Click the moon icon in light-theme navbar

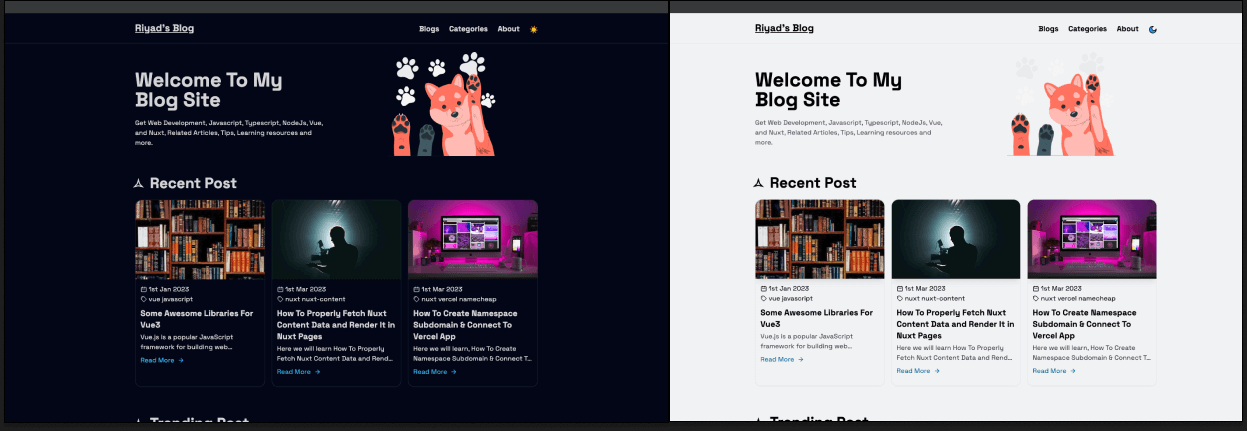pos(1153,29)
